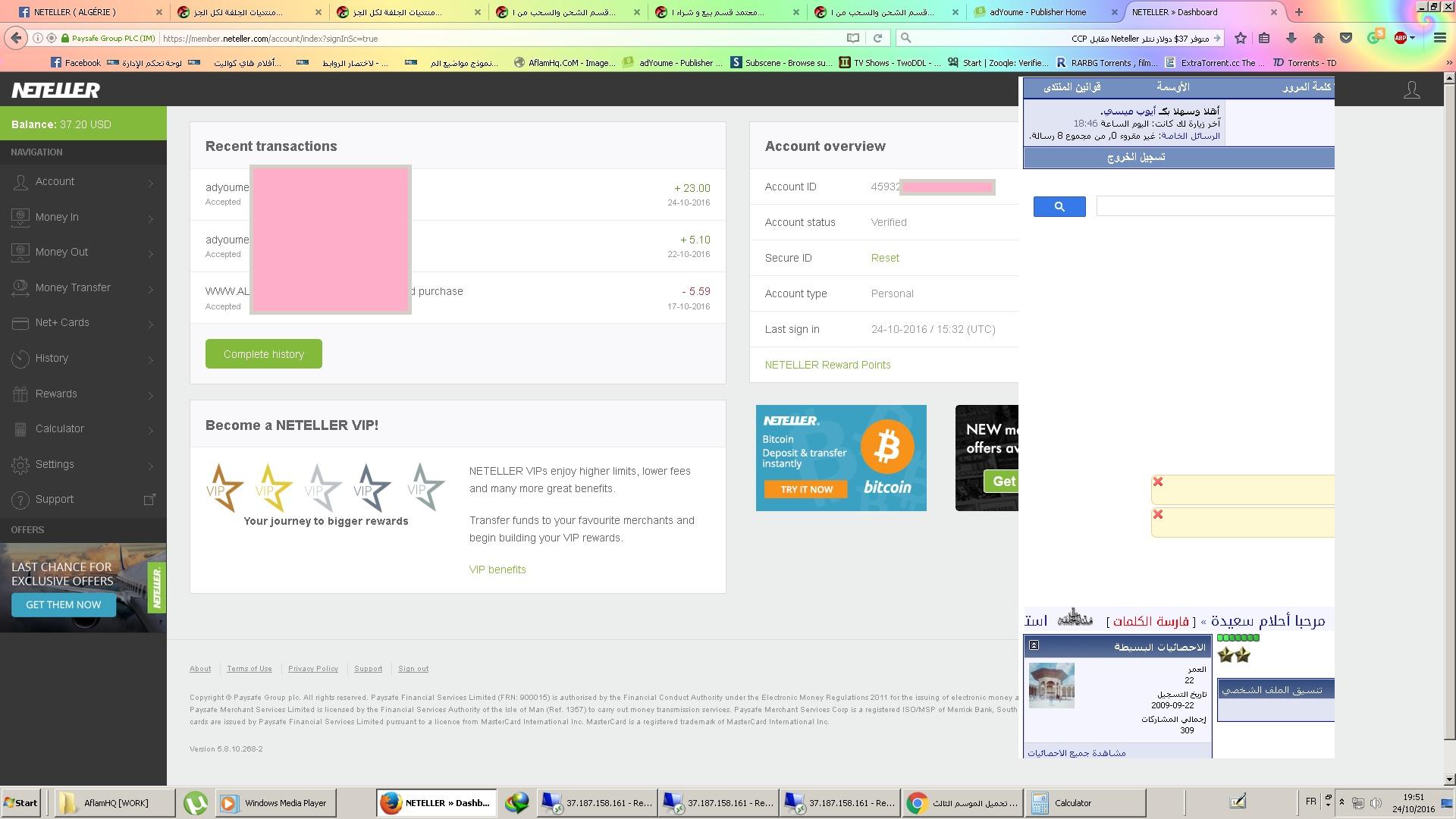1456x819 pixels.
Task: Click the reader view icon in address bar
Action: 853,38
